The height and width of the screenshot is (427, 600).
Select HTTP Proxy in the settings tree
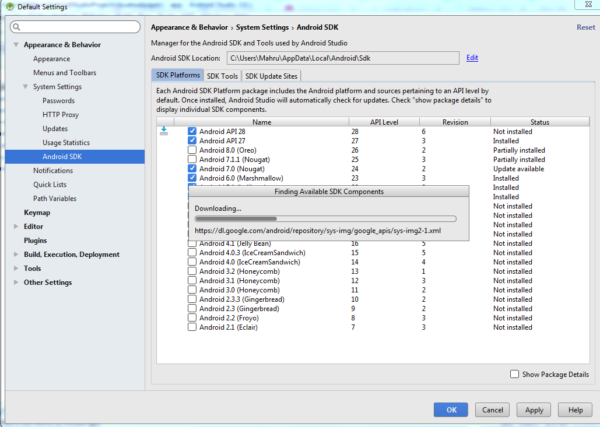tap(61, 114)
